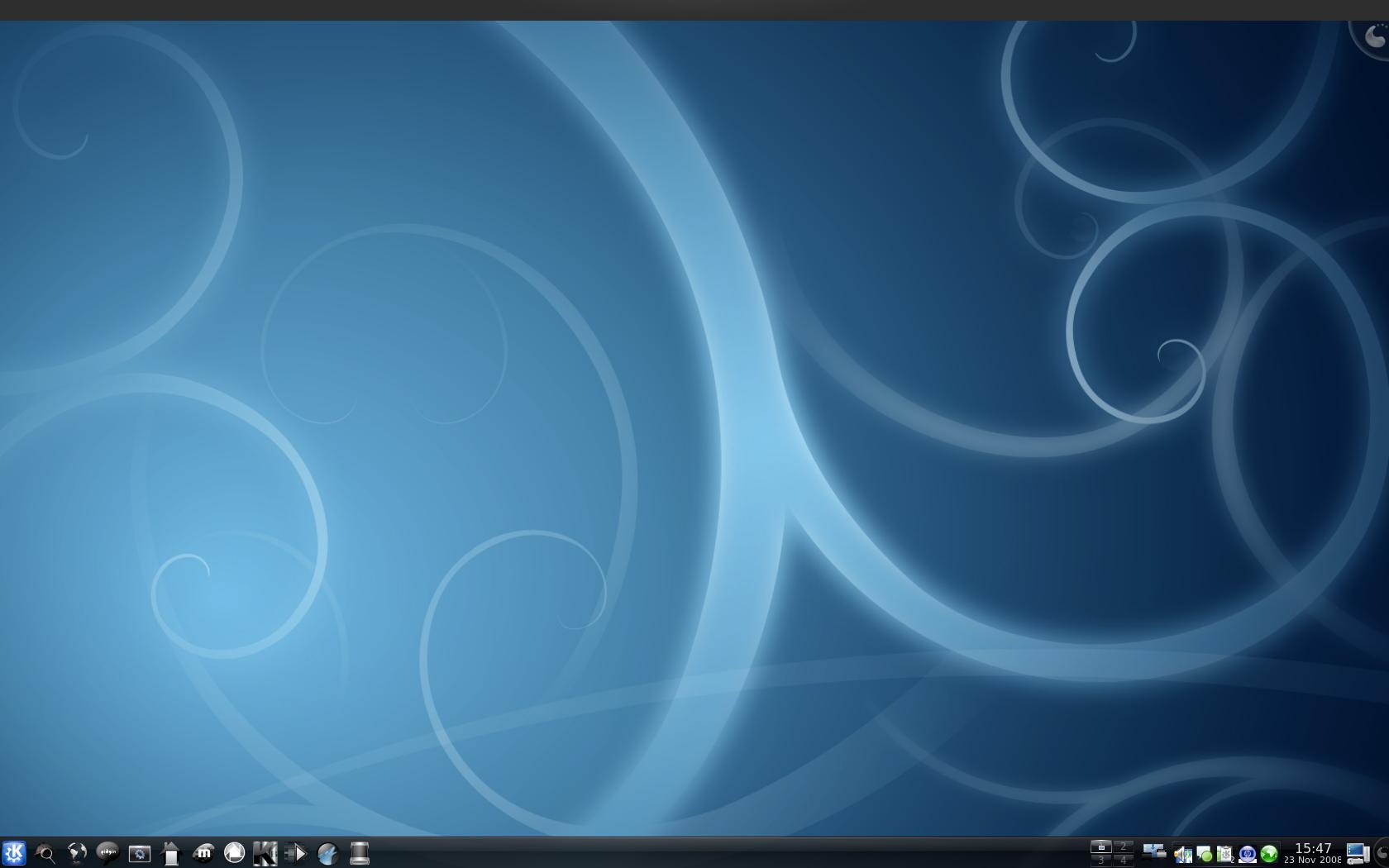The image size is (1389, 868).
Task: Open the media player play-arrow launcher
Action: click(296, 853)
